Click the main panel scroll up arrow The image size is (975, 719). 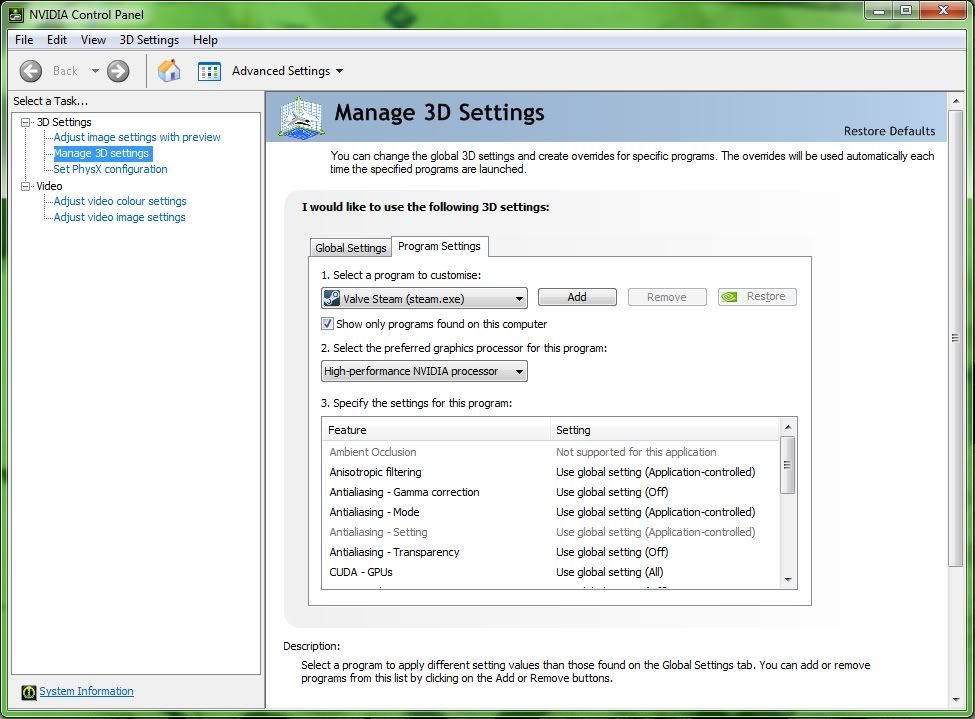tap(955, 101)
